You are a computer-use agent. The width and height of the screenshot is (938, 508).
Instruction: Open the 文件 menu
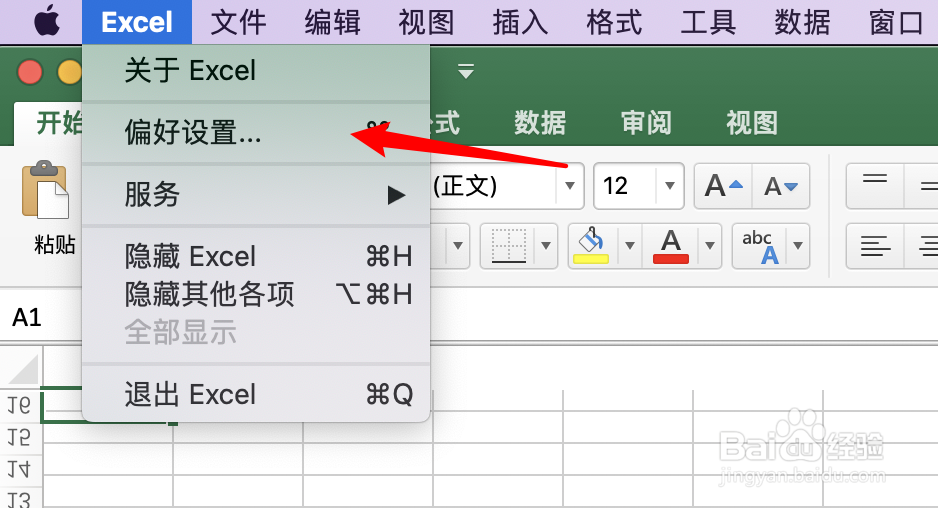pos(238,23)
